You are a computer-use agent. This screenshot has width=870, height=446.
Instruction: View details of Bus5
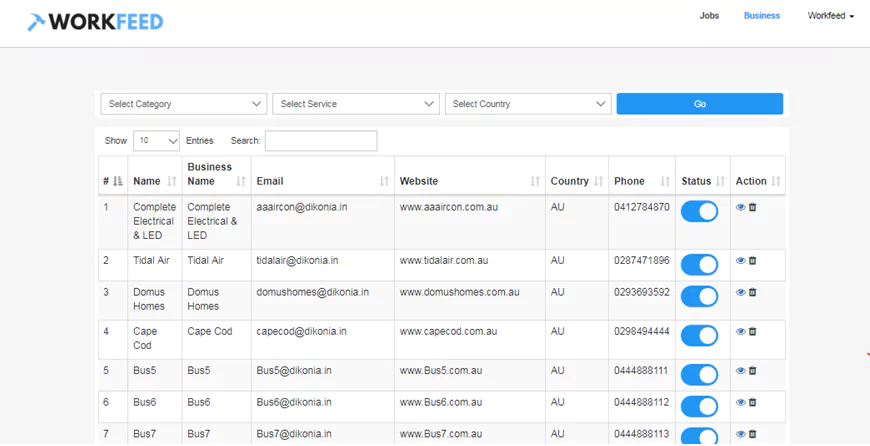pos(741,371)
